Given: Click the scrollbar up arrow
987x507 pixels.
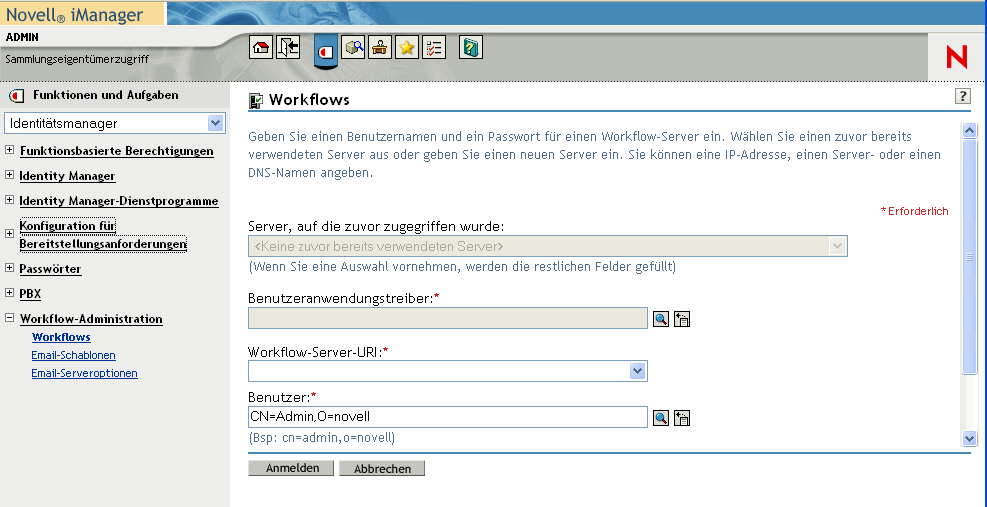Looking at the screenshot, I should (969, 130).
